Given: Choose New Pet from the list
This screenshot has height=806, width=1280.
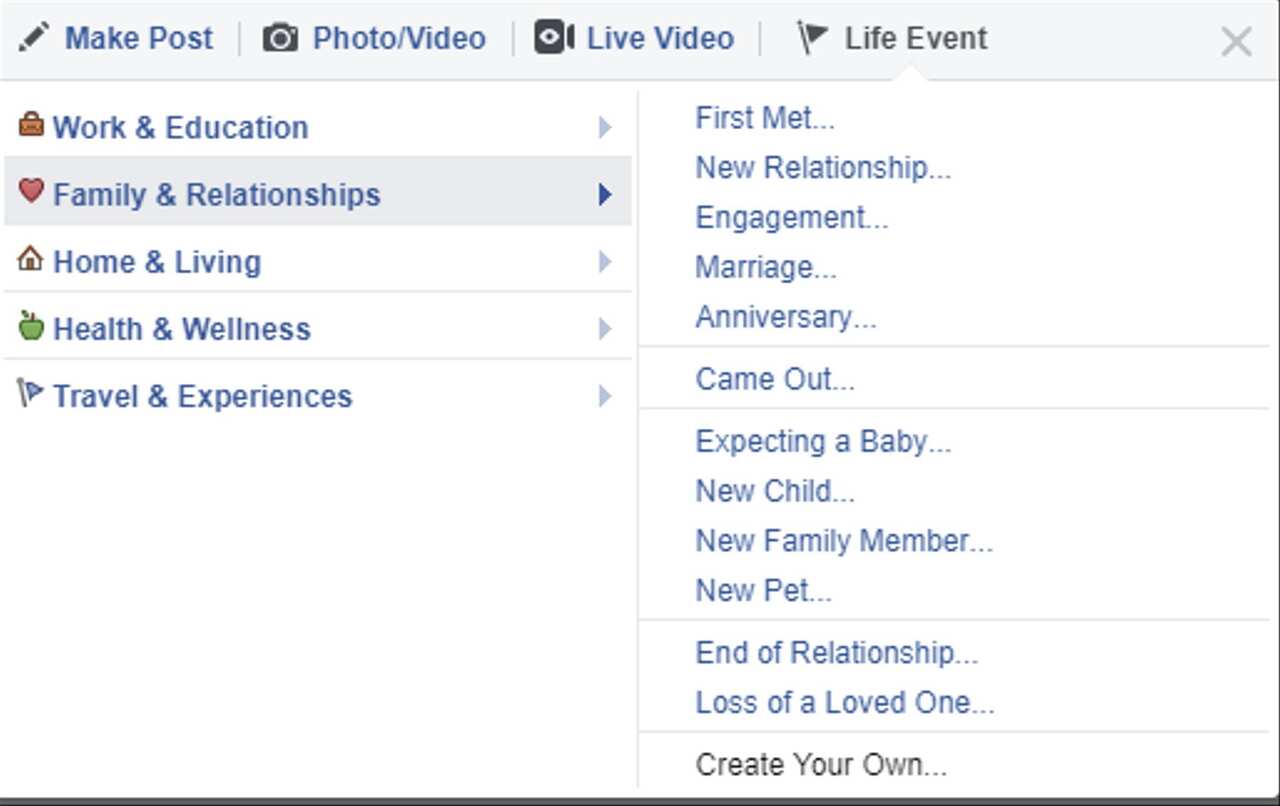Looking at the screenshot, I should (763, 590).
